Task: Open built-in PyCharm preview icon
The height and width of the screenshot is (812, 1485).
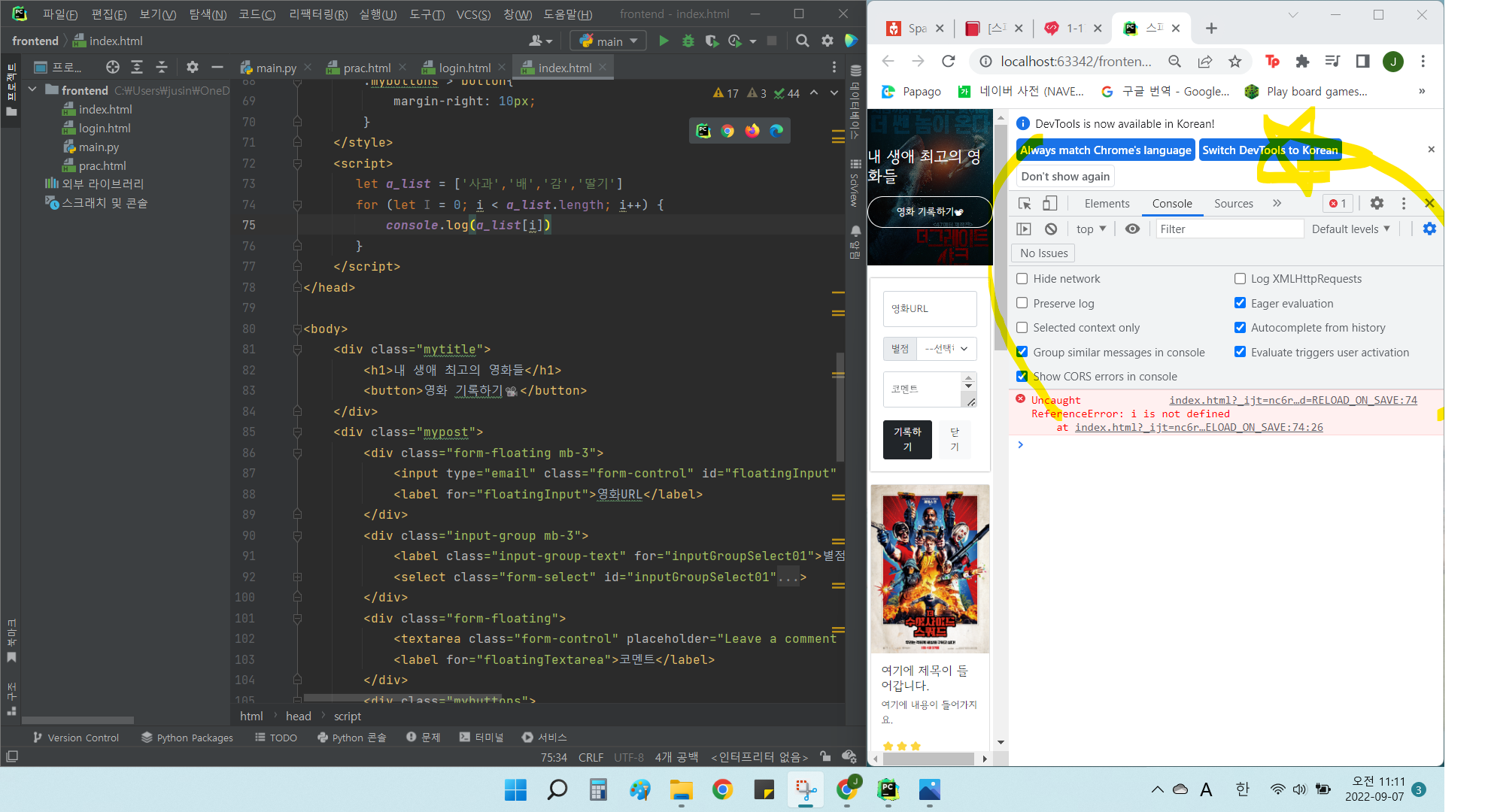Action: point(703,131)
